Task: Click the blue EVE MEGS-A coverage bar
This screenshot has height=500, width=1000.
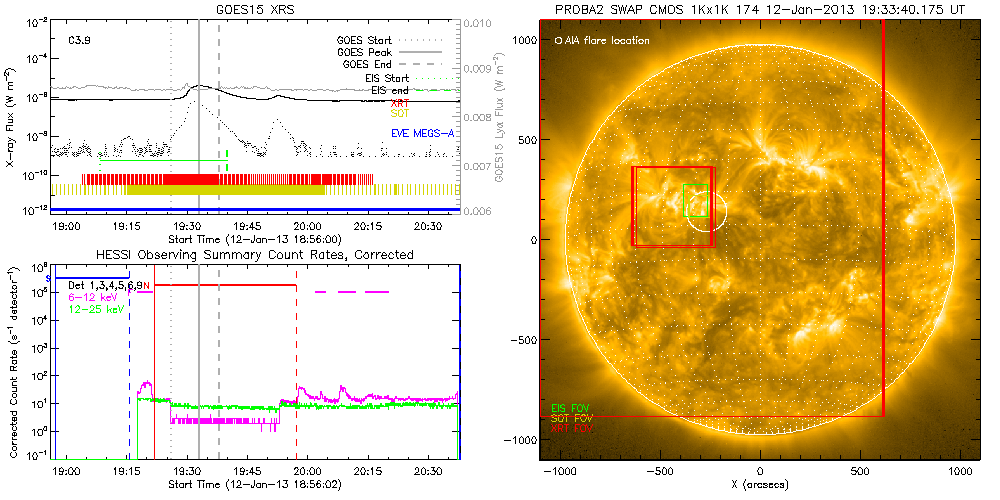Action: (255, 209)
